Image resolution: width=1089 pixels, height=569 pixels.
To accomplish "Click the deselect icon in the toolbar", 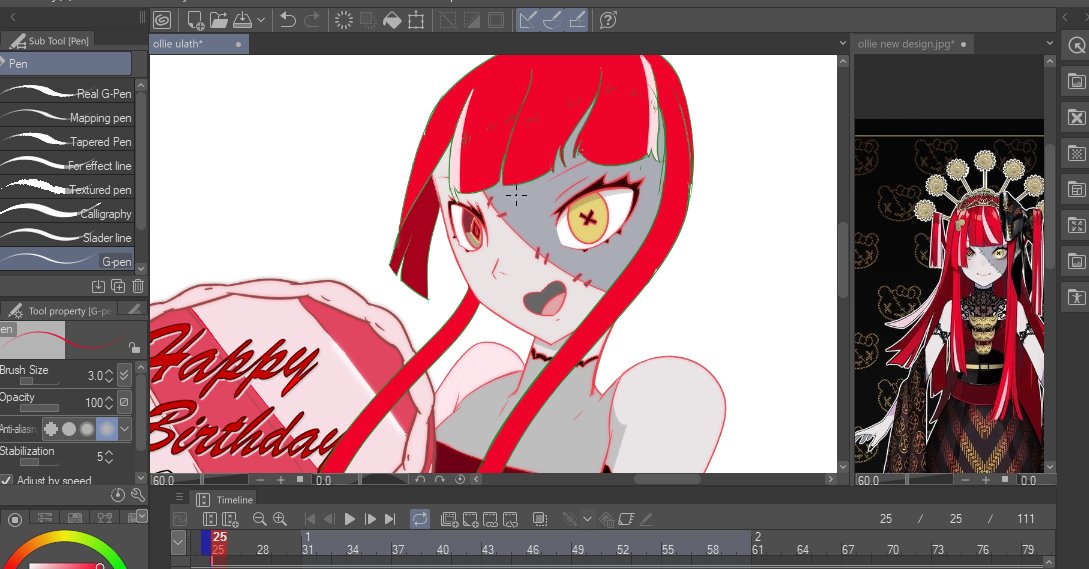I will (448, 20).
